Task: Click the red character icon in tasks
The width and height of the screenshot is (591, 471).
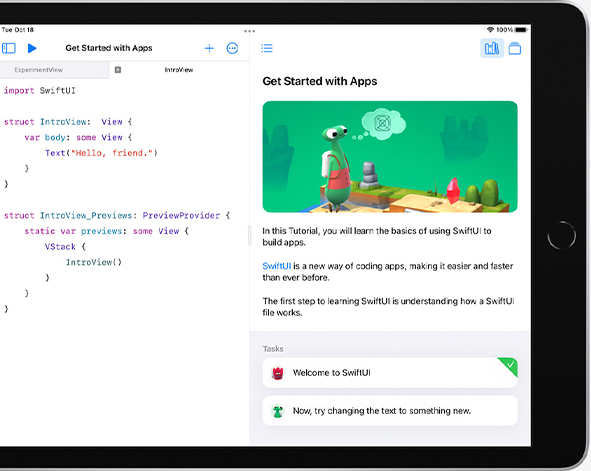Action: click(278, 373)
